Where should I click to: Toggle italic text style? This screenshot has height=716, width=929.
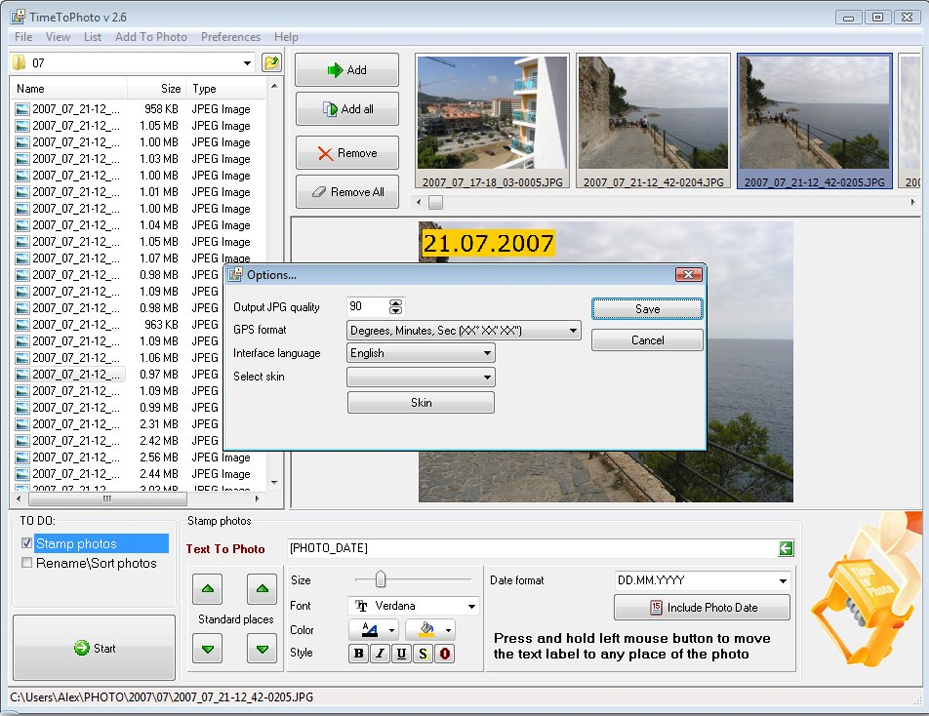tap(380, 654)
